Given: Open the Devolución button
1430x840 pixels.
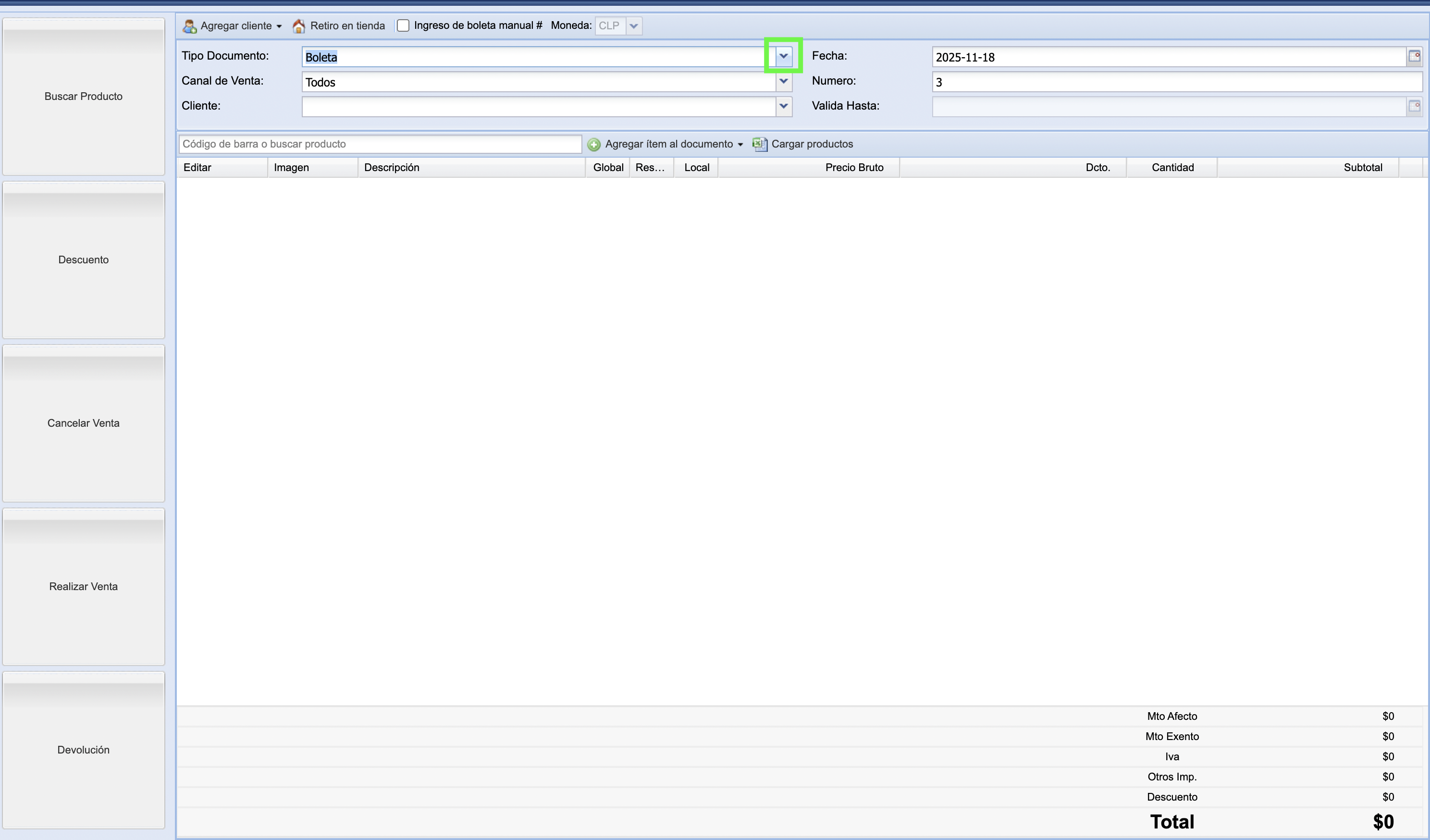Looking at the screenshot, I should (x=84, y=750).
